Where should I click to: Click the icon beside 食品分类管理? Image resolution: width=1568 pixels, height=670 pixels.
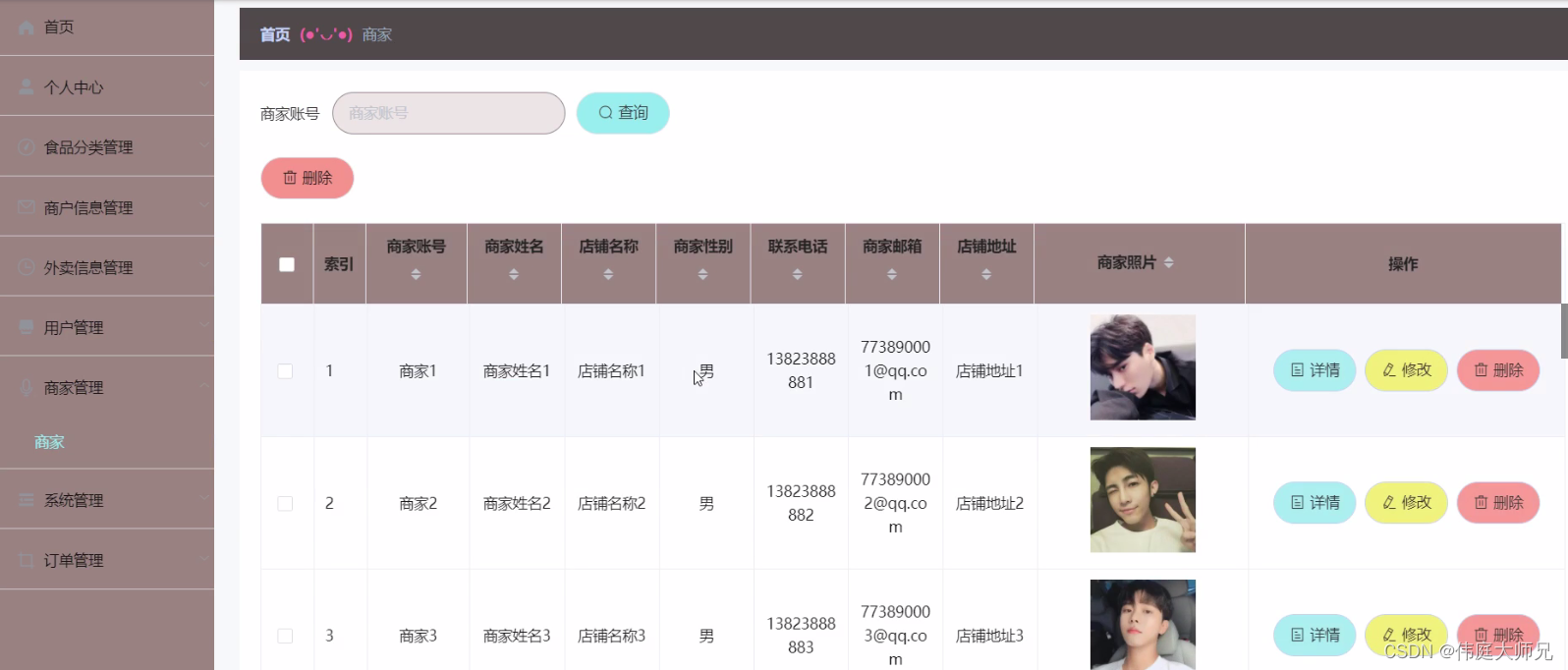(27, 147)
